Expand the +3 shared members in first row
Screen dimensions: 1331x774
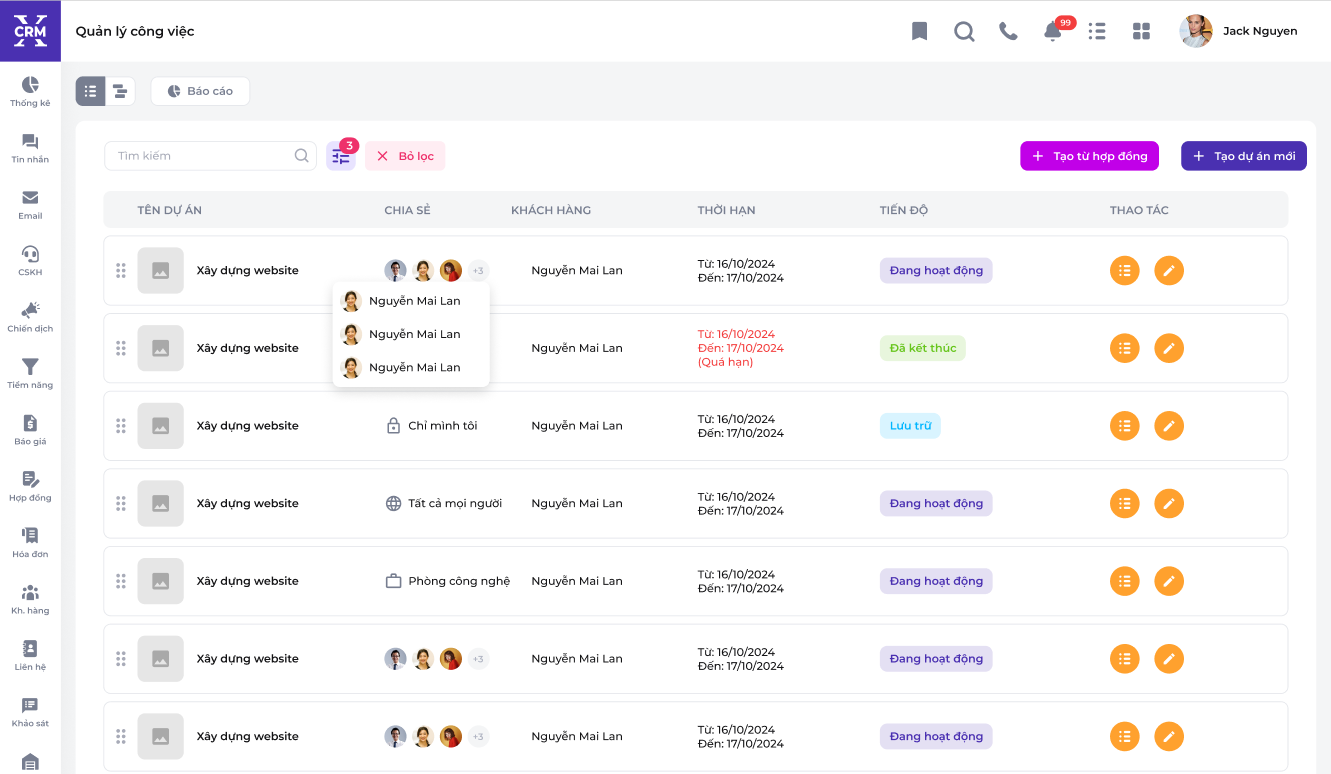tap(478, 271)
